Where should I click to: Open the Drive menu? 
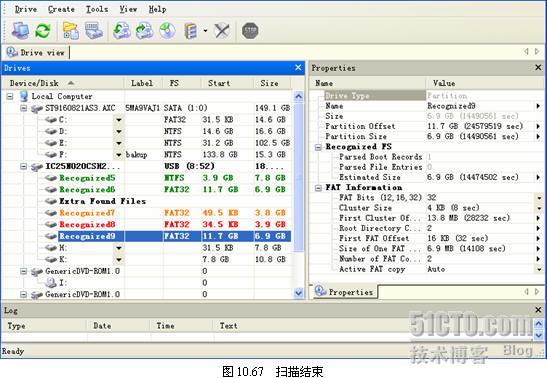click(26, 9)
